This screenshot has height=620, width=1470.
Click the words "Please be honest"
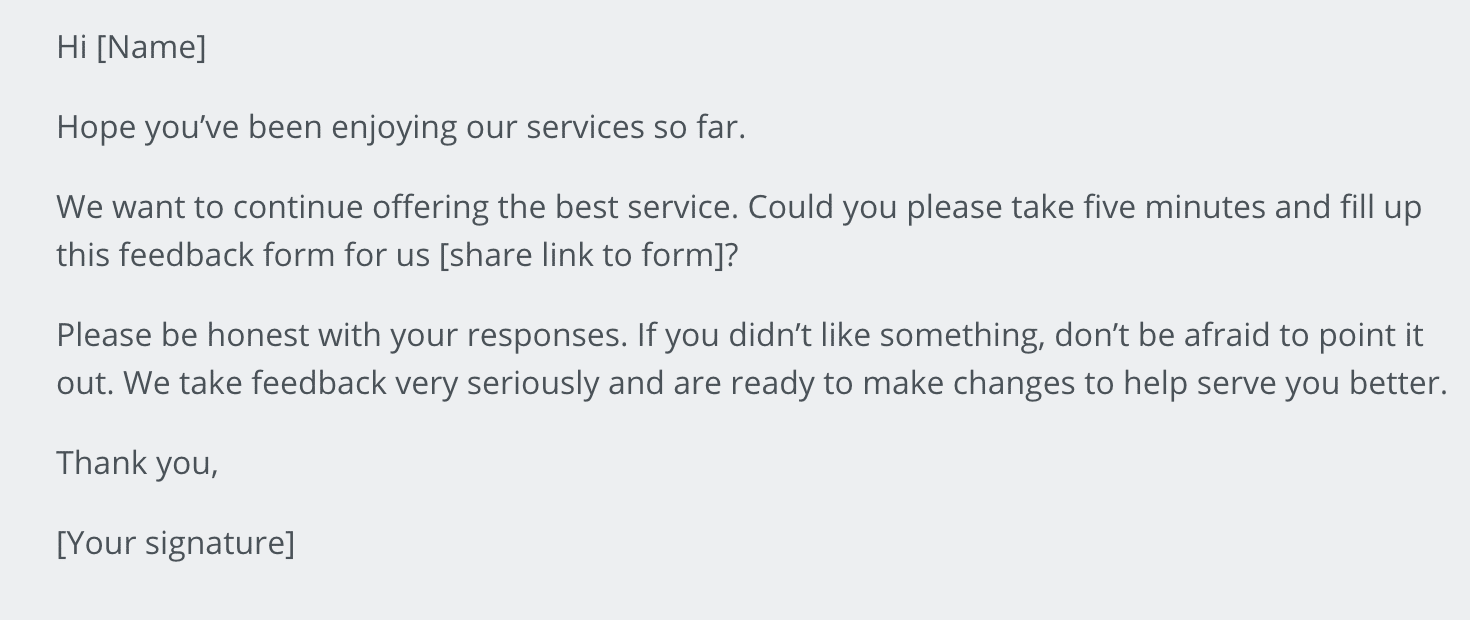click(x=183, y=335)
